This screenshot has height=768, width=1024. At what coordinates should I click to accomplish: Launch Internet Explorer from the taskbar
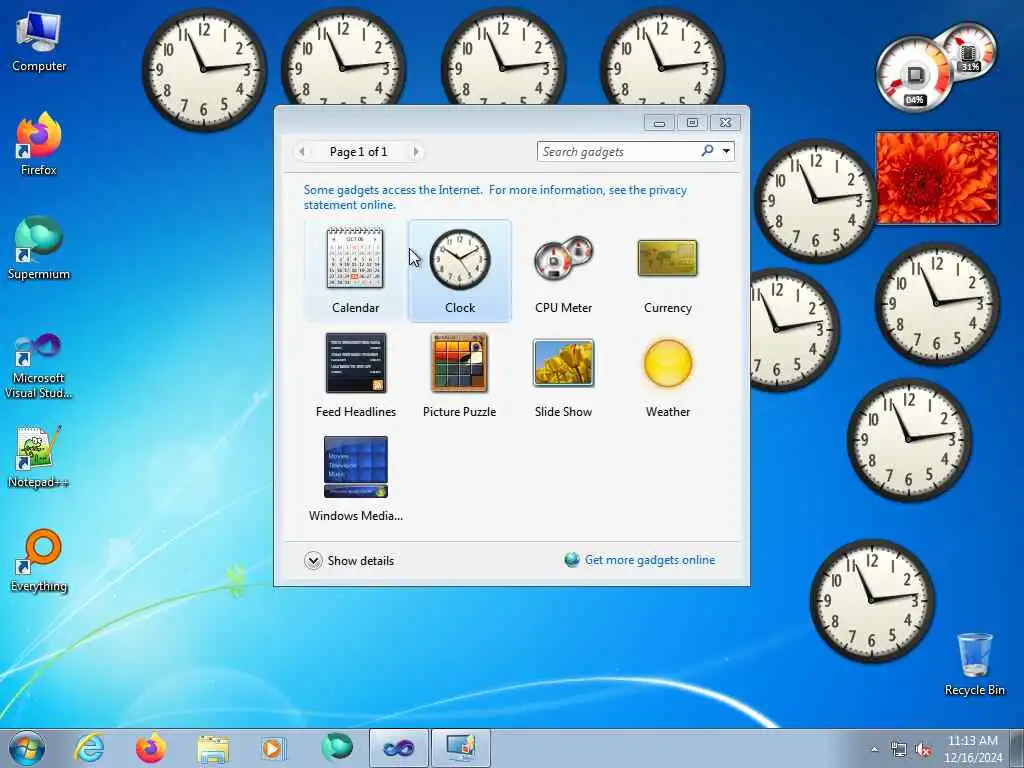89,748
